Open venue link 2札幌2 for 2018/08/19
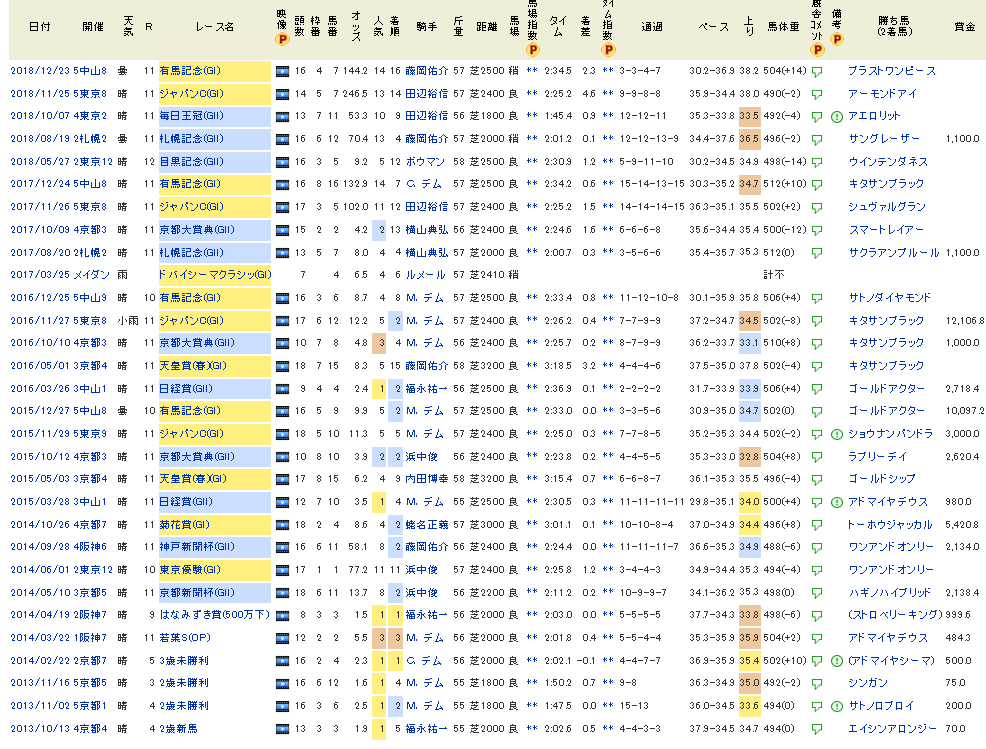The width and height of the screenshot is (986, 749). click(89, 139)
